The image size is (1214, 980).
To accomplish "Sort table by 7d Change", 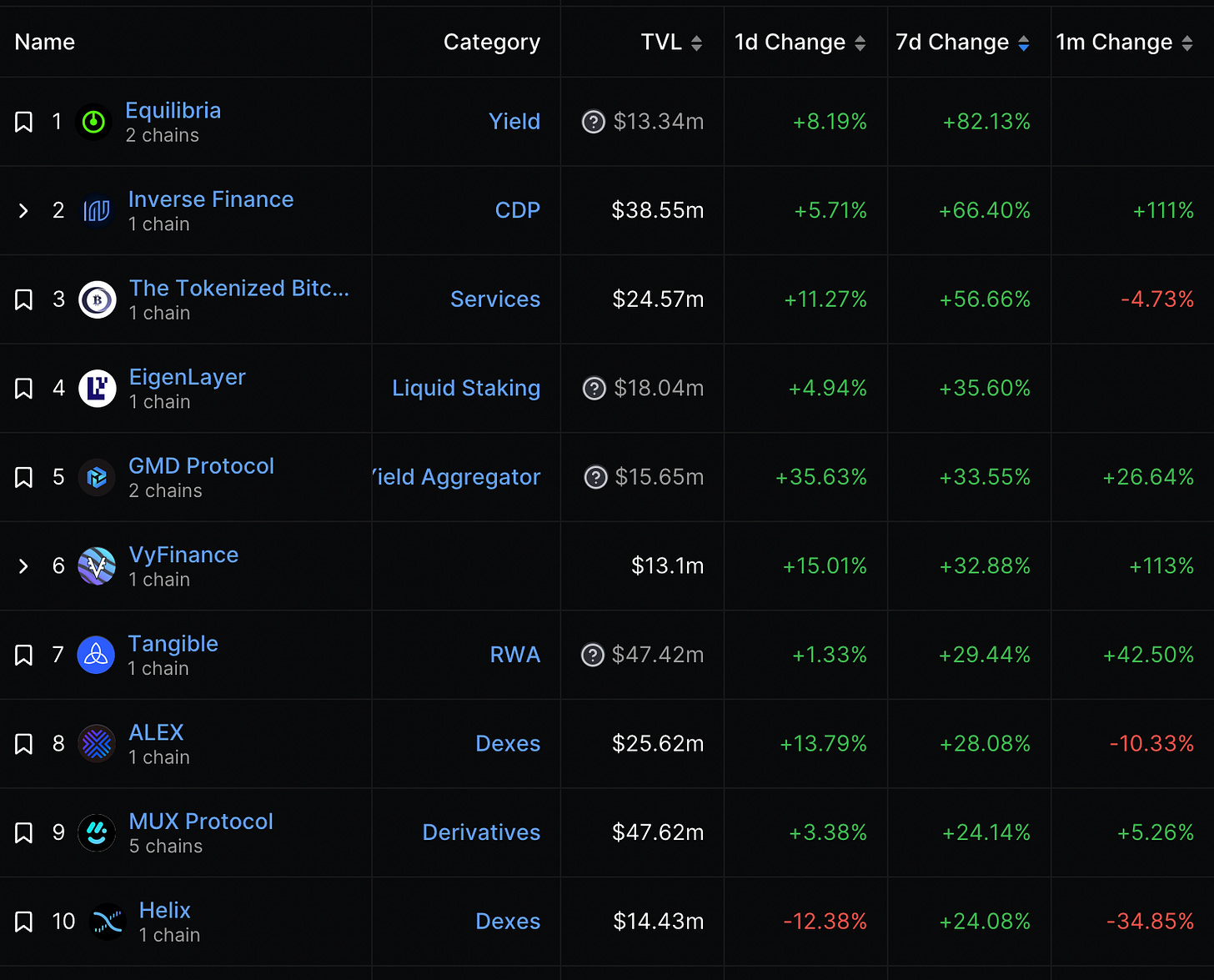I will [x=1023, y=43].
